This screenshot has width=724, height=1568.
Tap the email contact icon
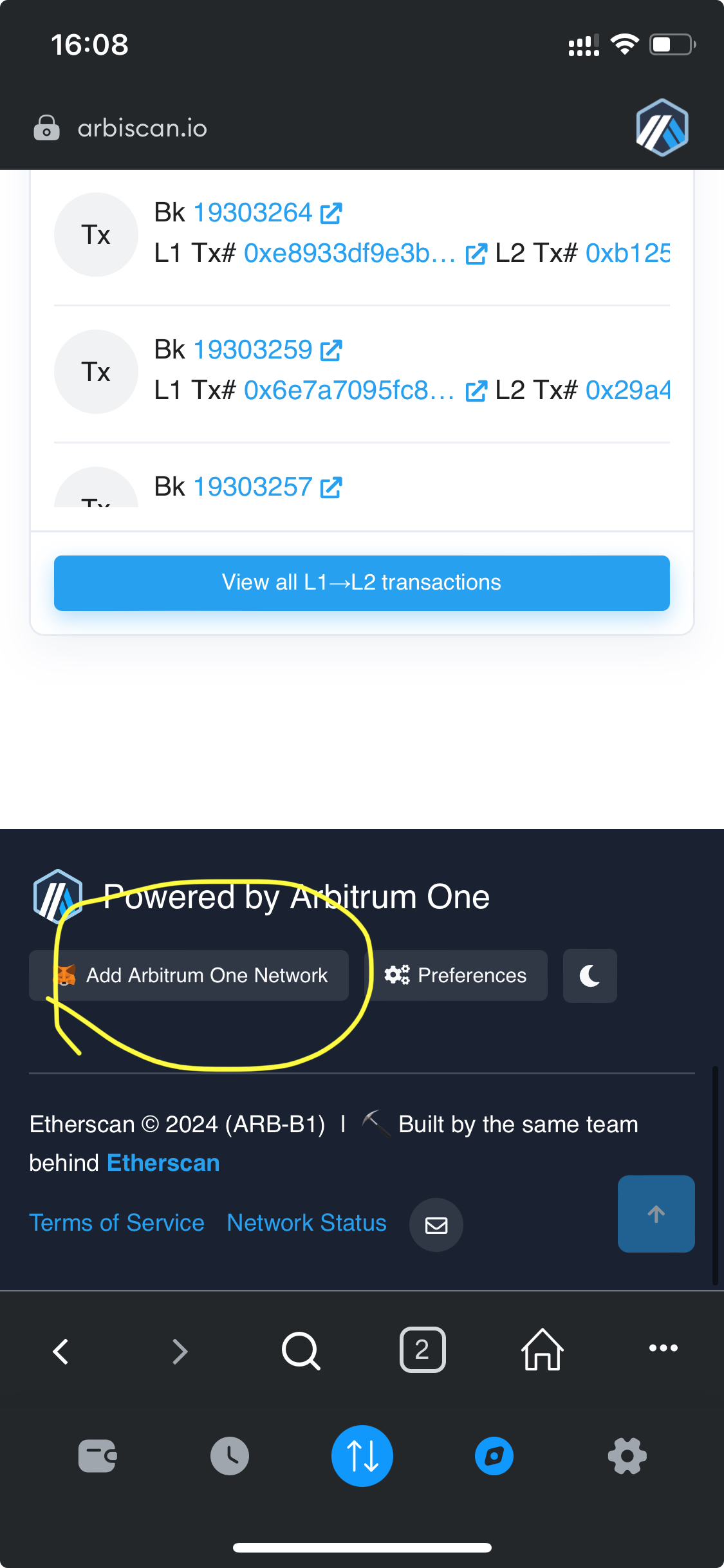click(x=436, y=1225)
